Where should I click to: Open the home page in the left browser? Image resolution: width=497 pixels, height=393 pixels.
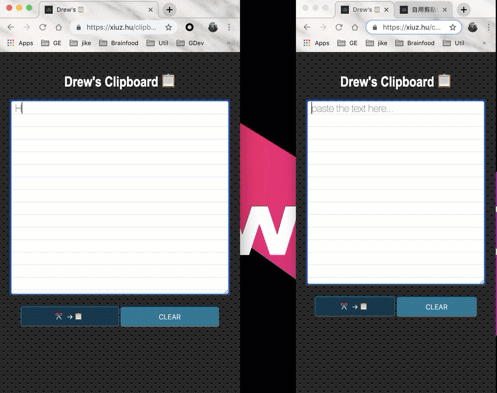(x=59, y=27)
